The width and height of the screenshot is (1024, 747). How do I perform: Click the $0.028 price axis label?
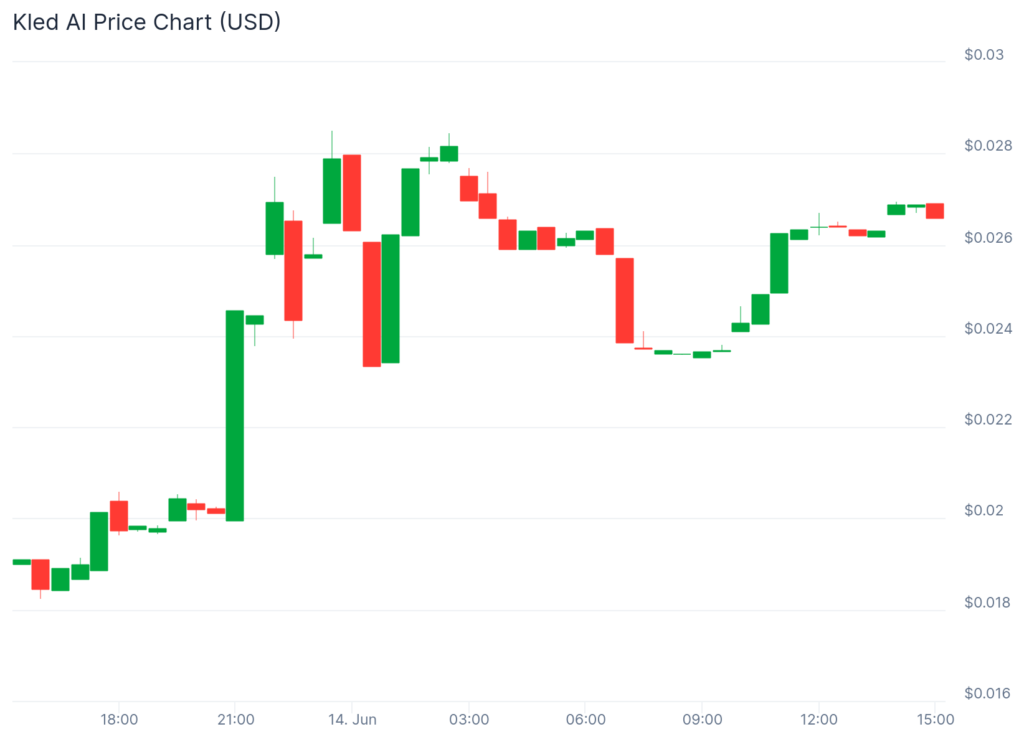point(988,146)
